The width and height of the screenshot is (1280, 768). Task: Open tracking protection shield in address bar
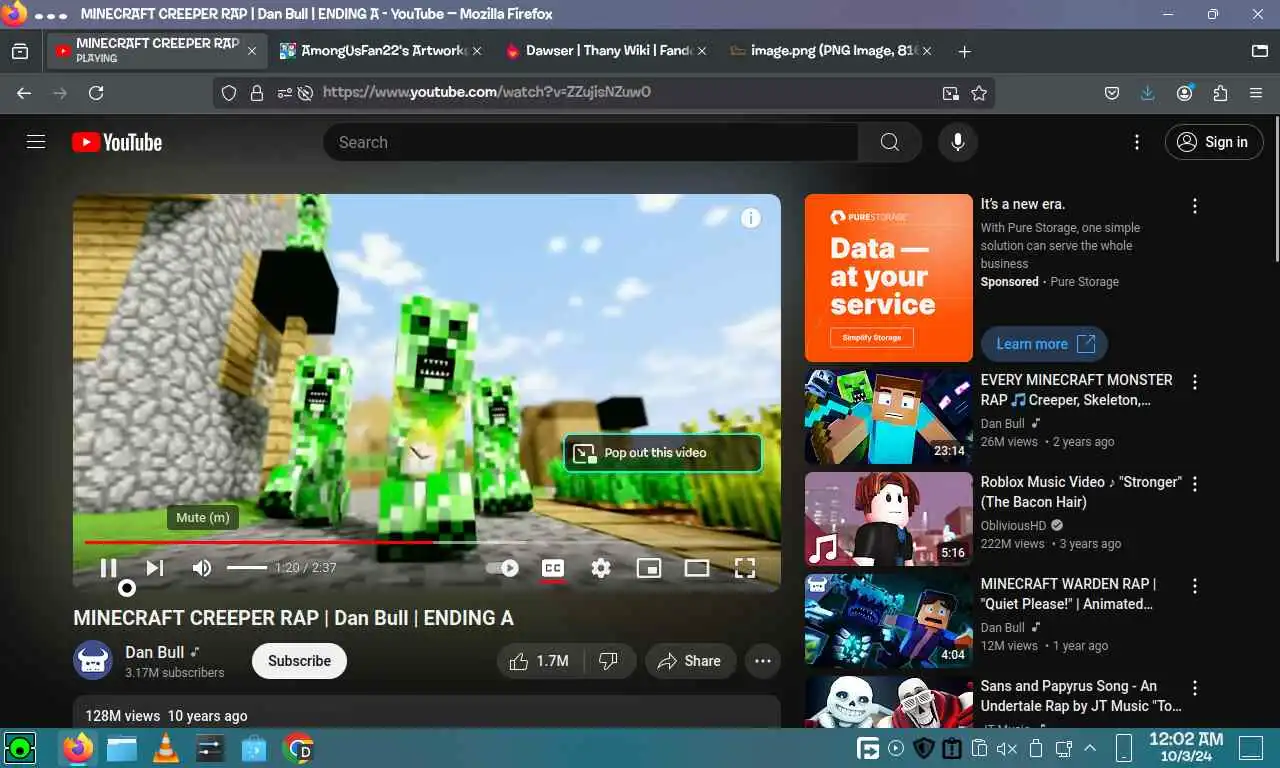tap(229, 93)
